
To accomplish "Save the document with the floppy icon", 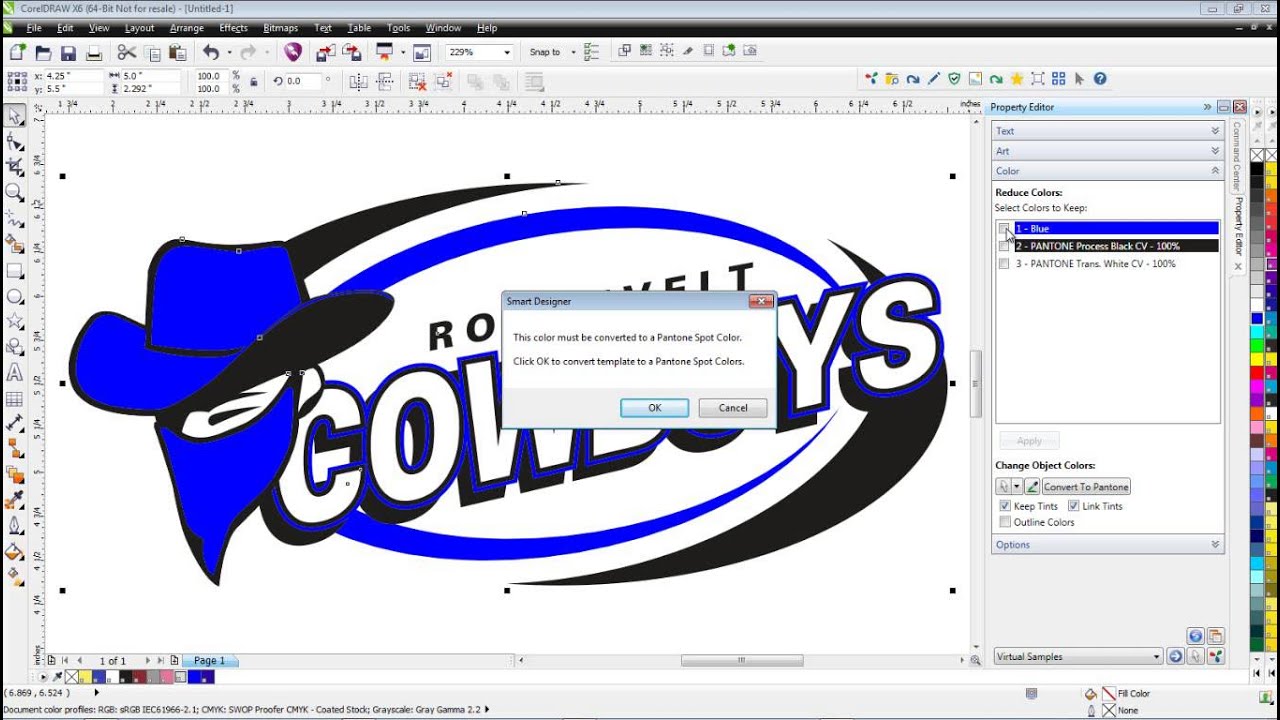I will (x=68, y=53).
